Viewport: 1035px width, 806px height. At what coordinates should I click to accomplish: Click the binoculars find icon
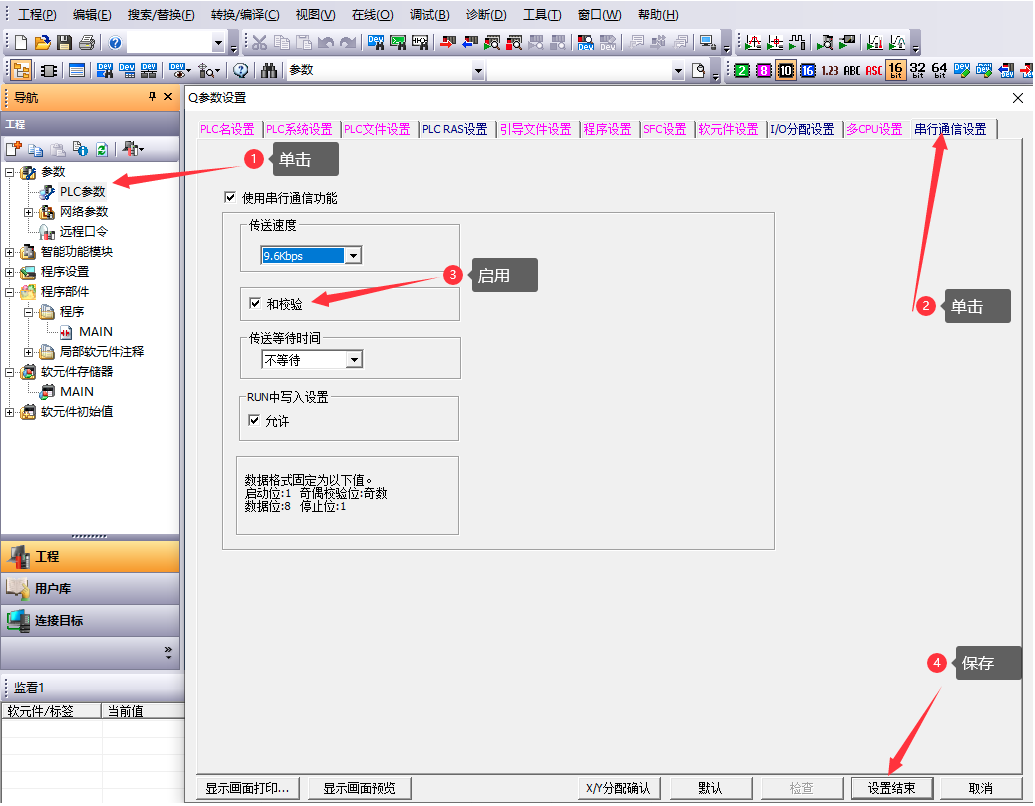pos(268,70)
